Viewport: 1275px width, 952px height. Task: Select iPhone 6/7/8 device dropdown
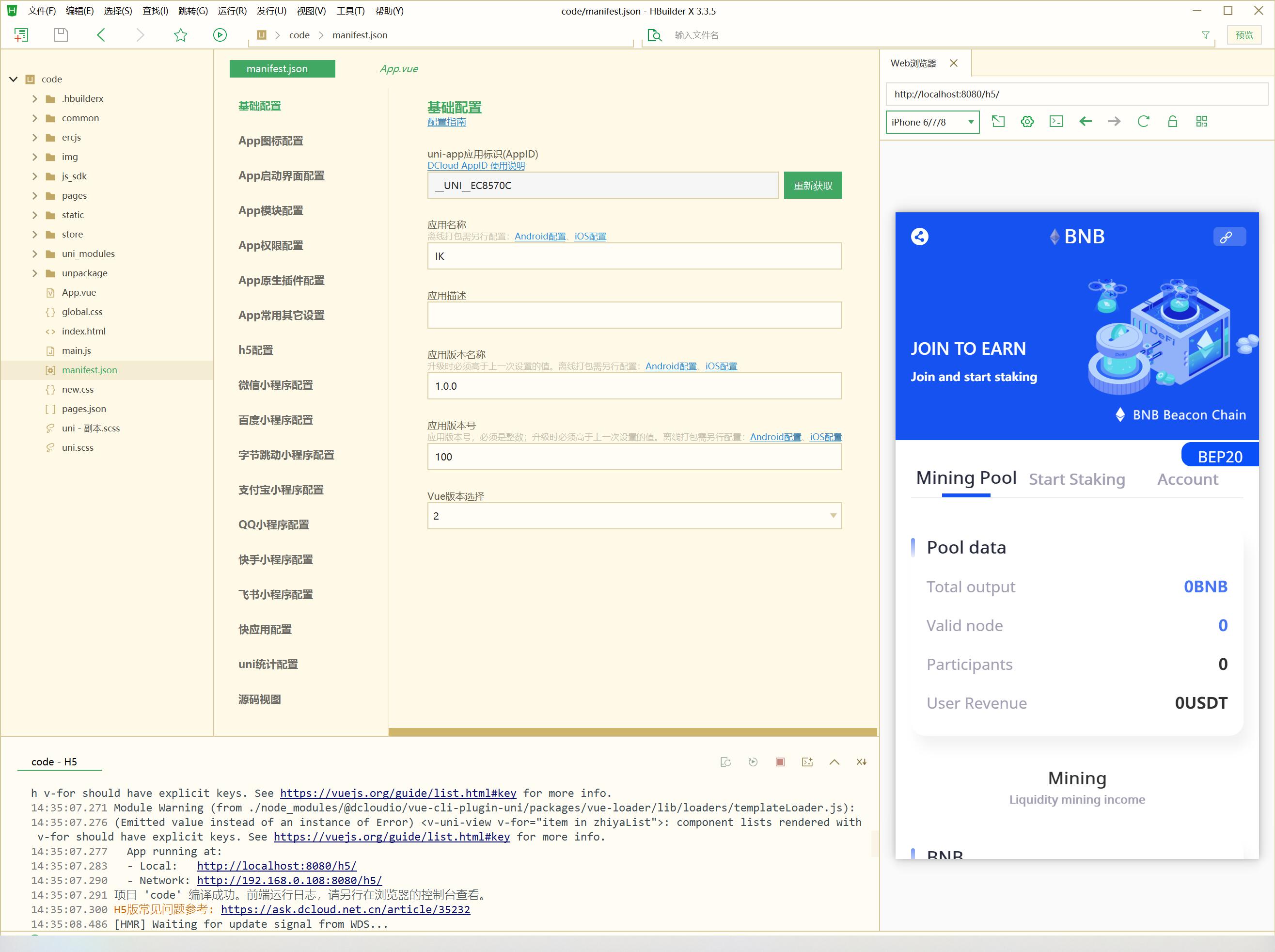coord(931,121)
